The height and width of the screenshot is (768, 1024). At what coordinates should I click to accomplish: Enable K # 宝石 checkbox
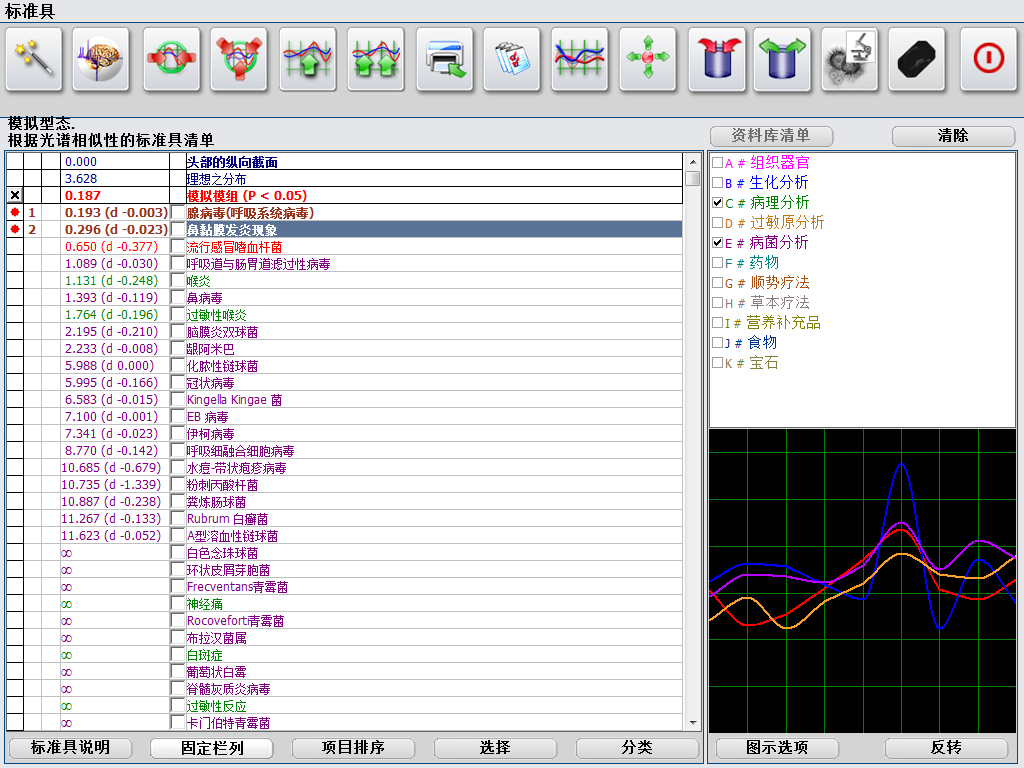[x=718, y=362]
